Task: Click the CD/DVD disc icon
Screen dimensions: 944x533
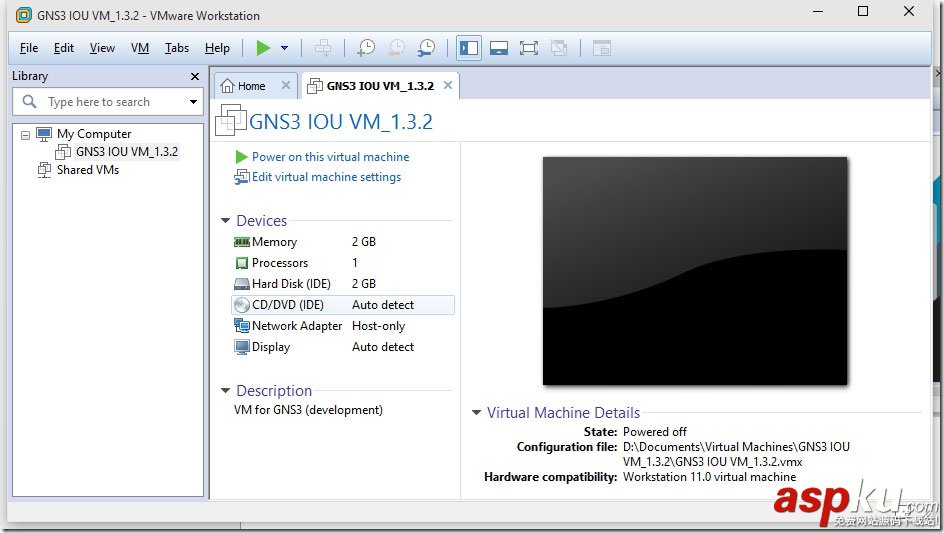Action: coord(241,305)
